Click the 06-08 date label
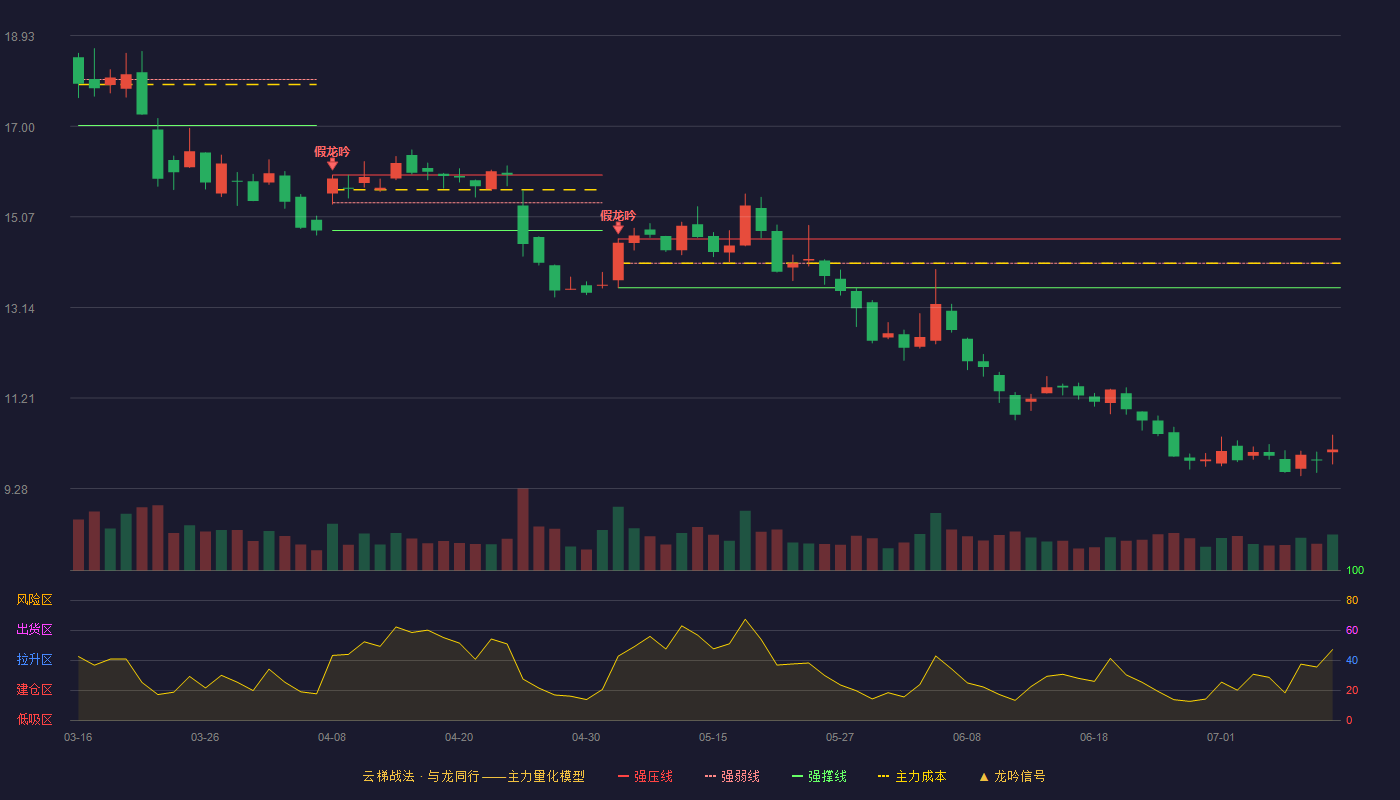The width and height of the screenshot is (1400, 800). point(967,737)
